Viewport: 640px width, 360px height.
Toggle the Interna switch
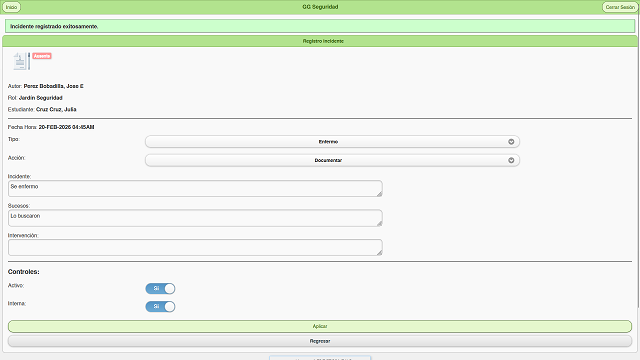(x=160, y=307)
